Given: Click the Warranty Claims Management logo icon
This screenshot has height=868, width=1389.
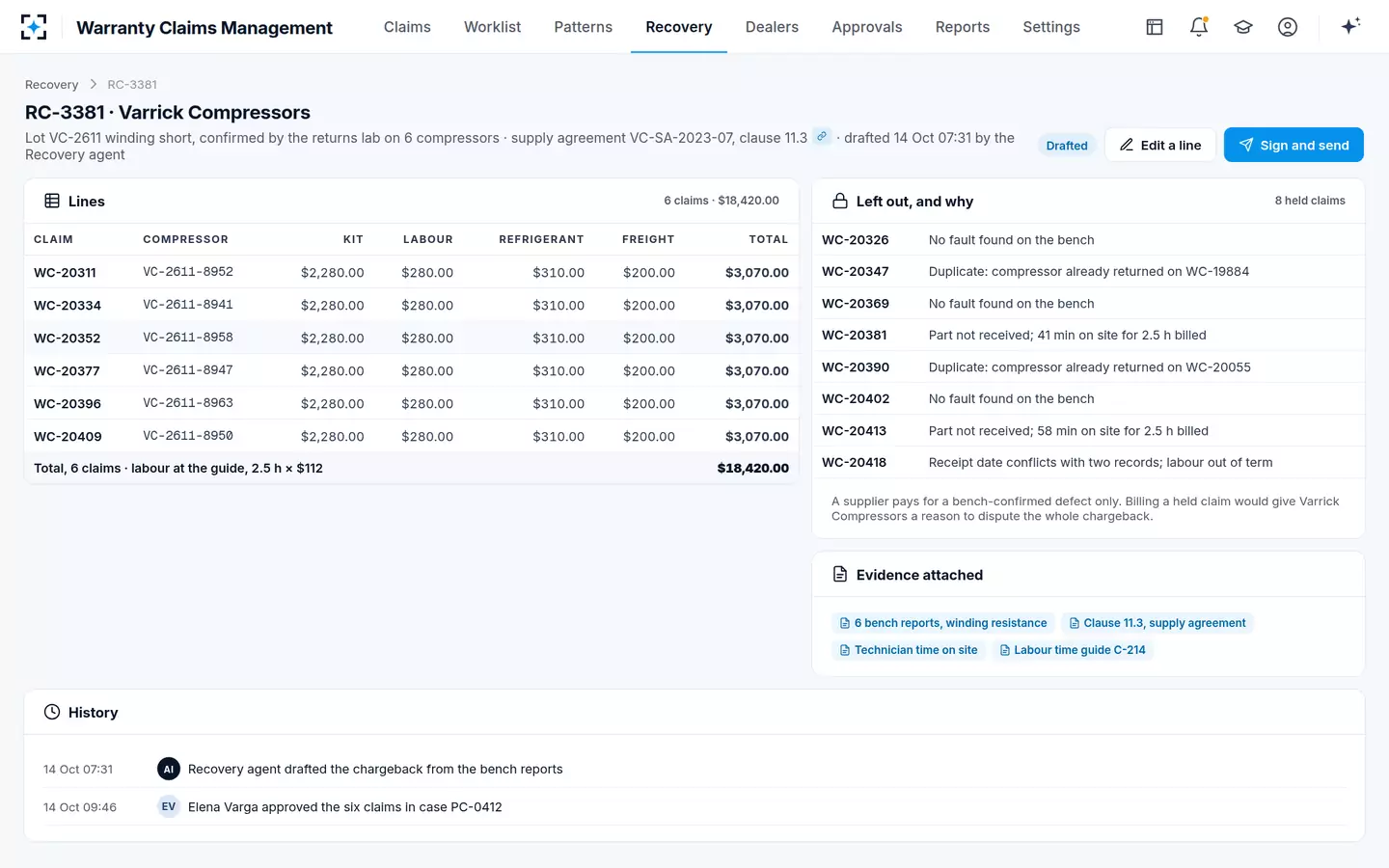Looking at the screenshot, I should point(34,27).
